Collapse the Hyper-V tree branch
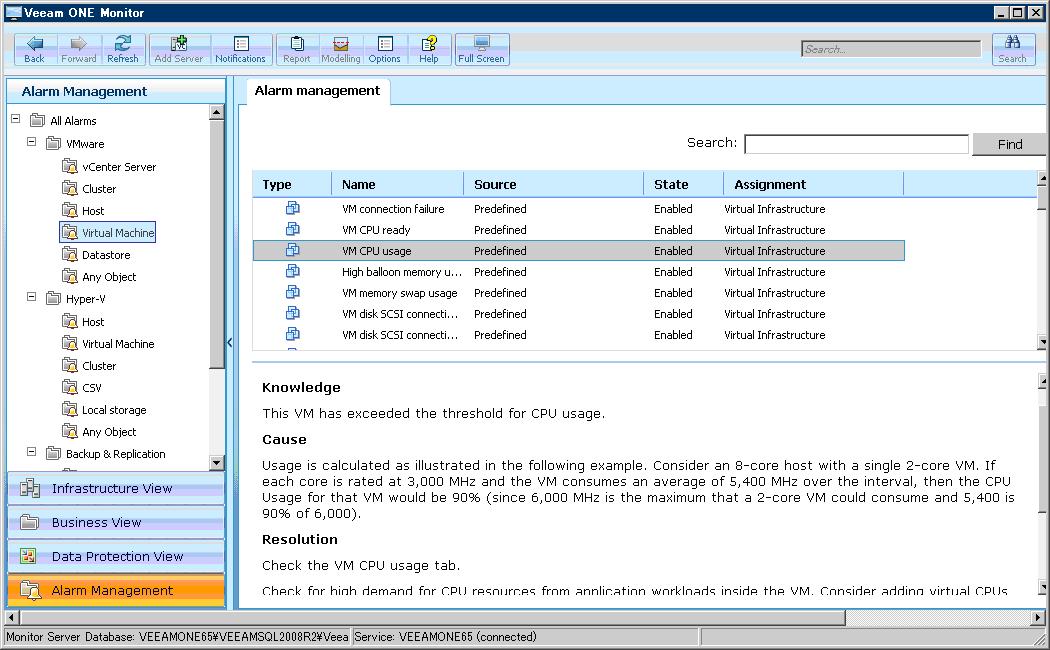Screen dimensions: 1050x650 pyautogui.click(x=31, y=297)
